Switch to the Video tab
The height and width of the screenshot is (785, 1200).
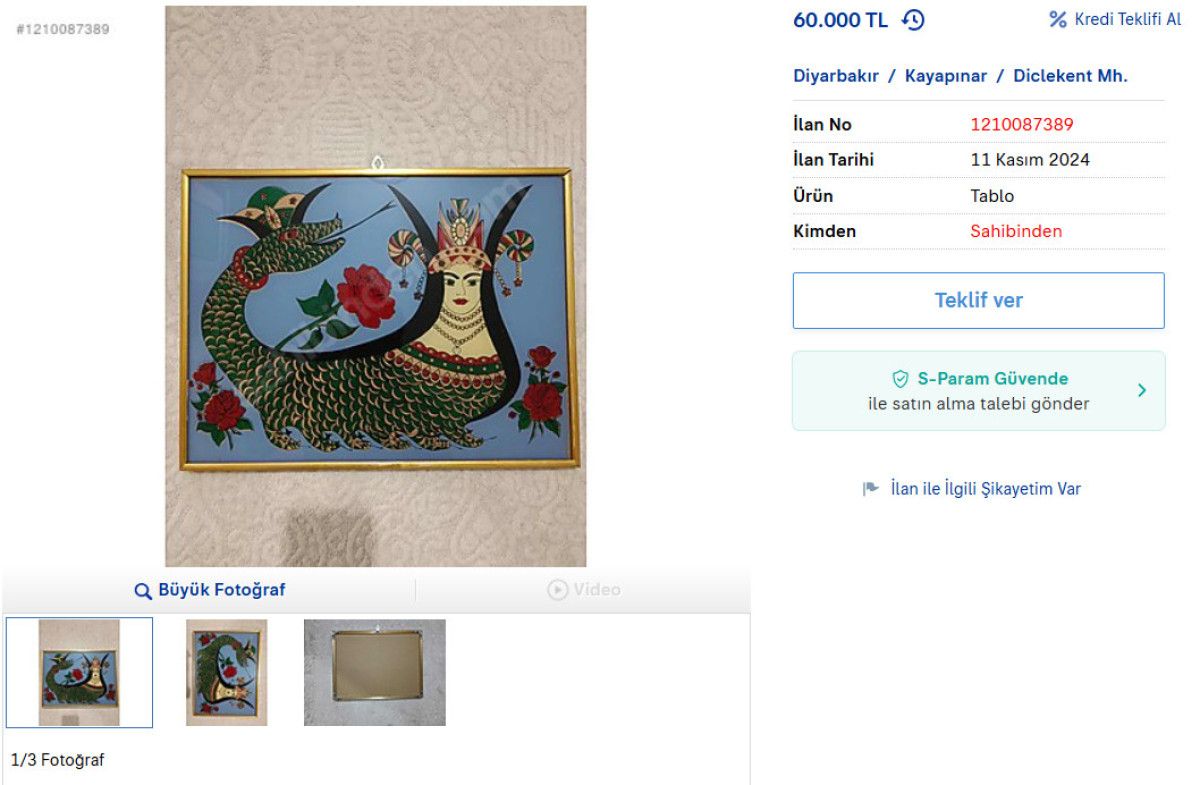pos(583,590)
